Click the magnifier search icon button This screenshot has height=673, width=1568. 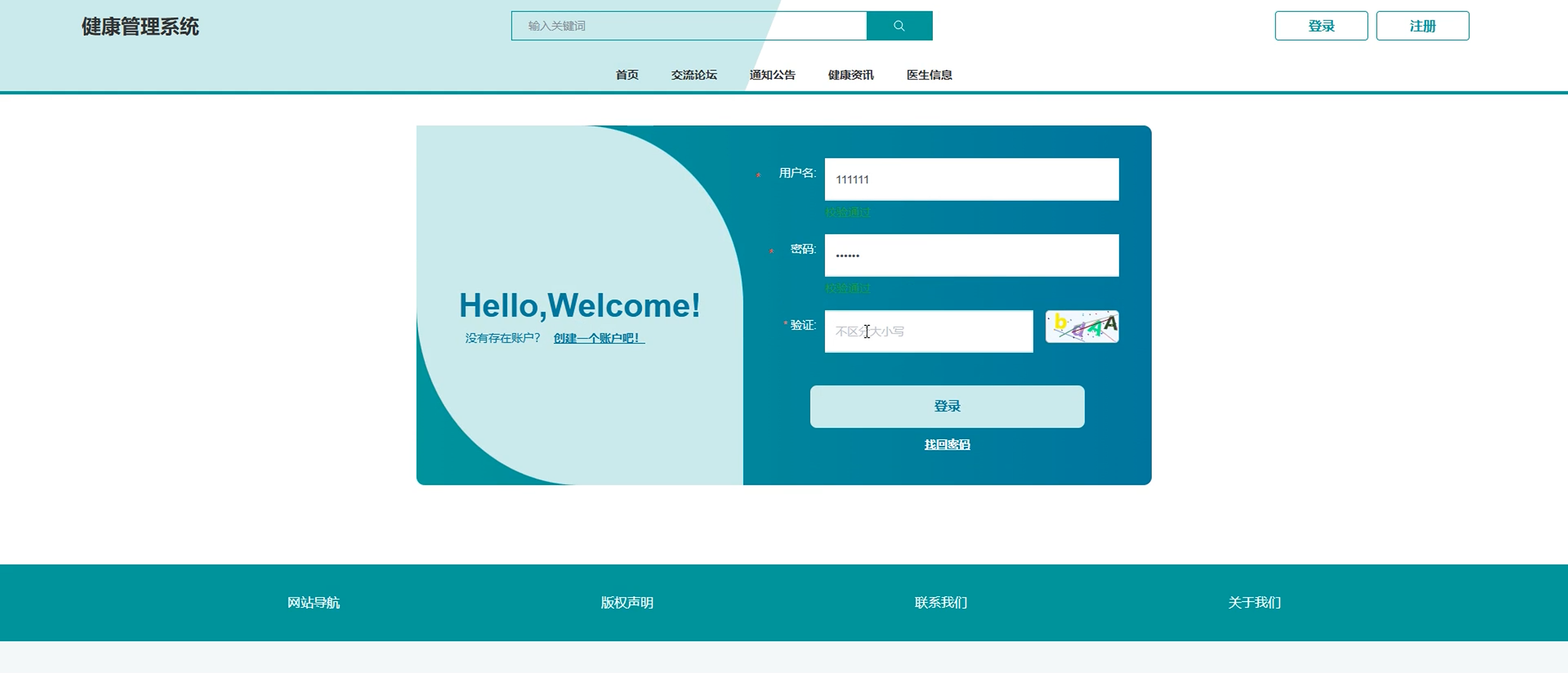tap(899, 26)
